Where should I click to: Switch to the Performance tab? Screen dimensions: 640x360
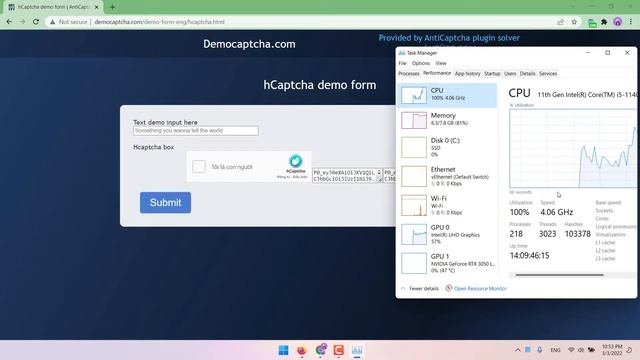[437, 73]
